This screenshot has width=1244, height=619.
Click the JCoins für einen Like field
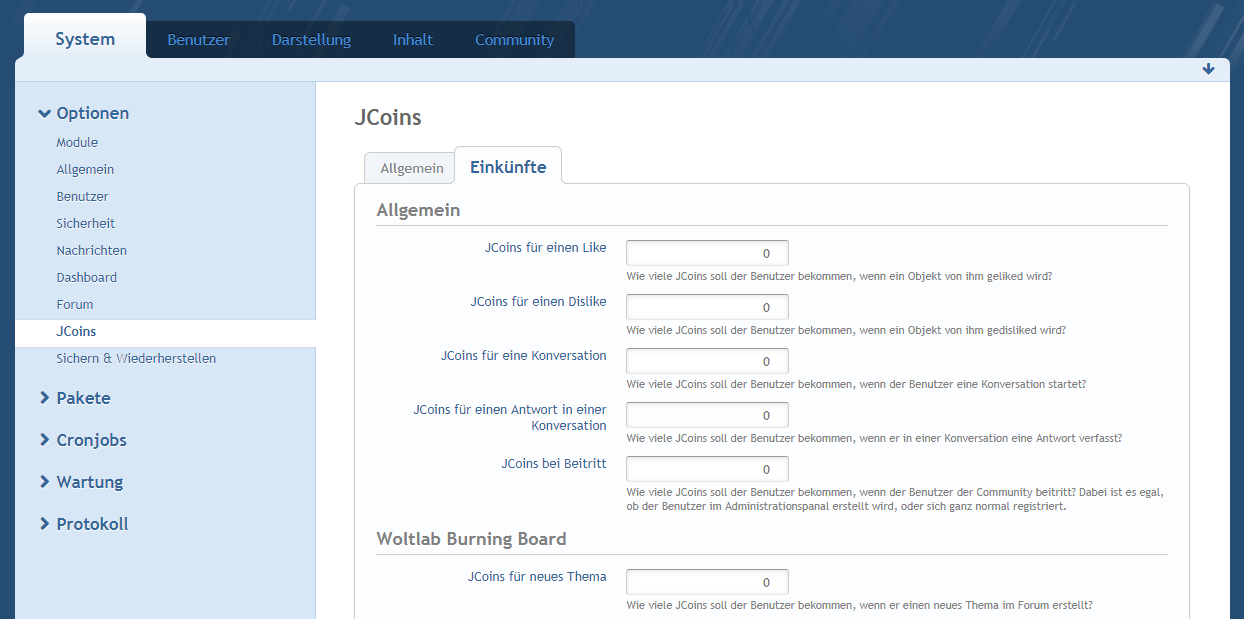(x=707, y=253)
